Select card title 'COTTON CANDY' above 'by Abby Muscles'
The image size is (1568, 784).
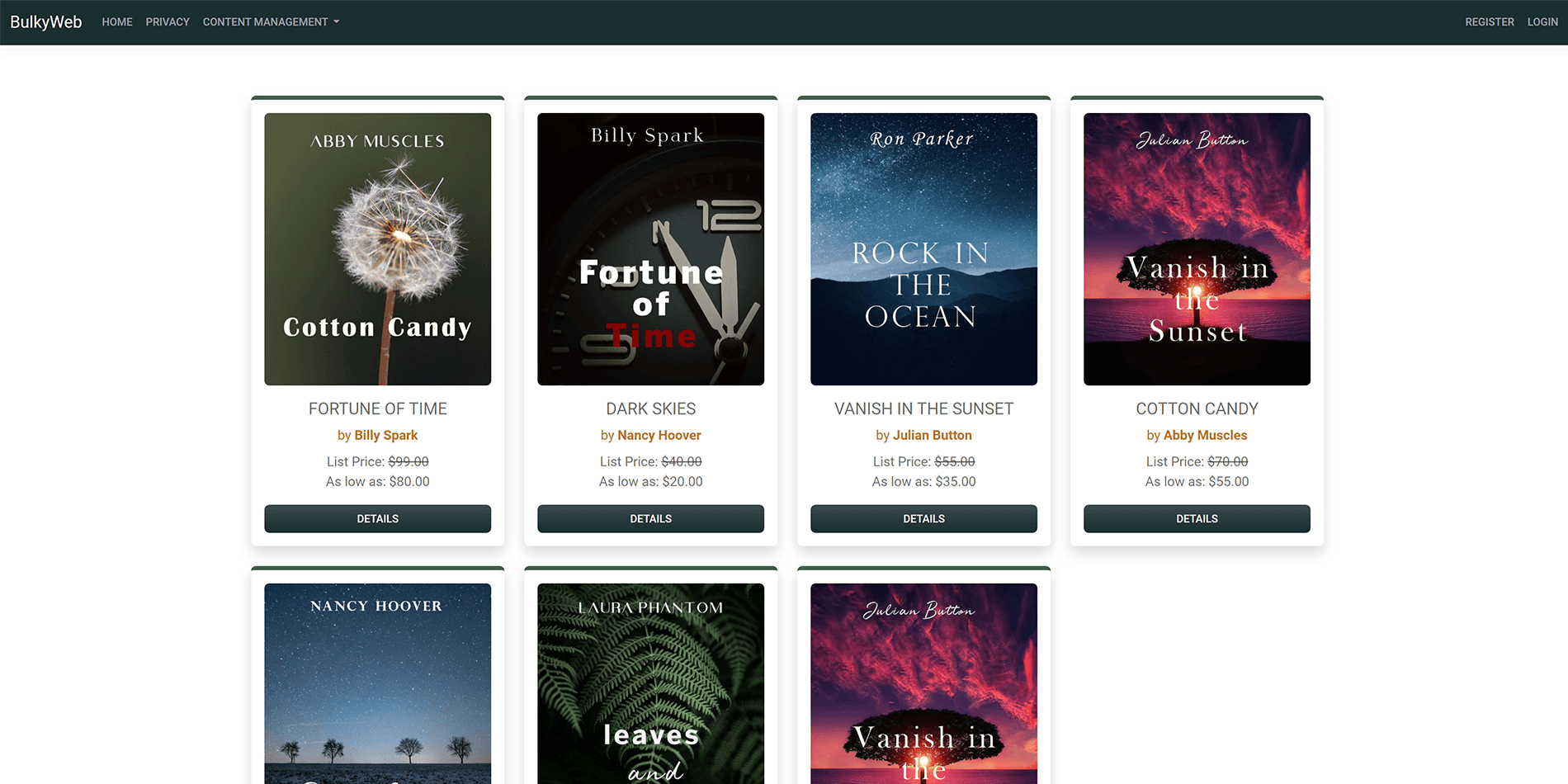1197,409
